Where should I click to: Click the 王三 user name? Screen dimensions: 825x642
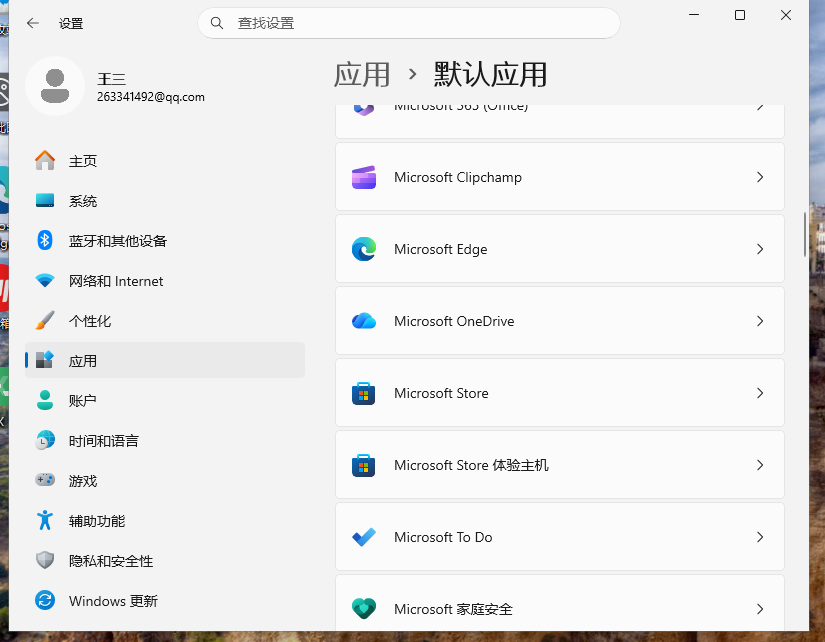[112, 79]
